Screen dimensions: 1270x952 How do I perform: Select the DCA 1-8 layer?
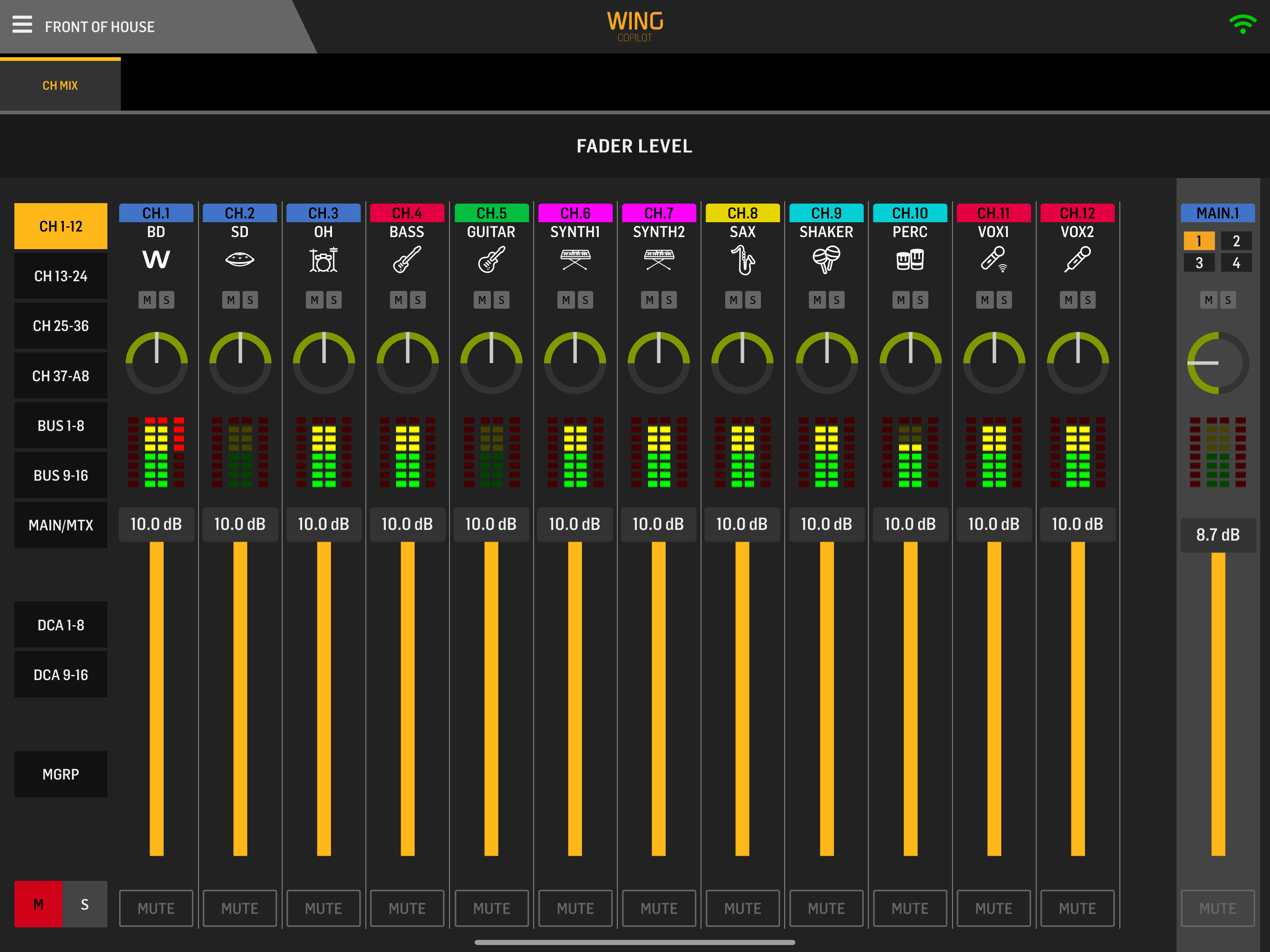click(61, 625)
